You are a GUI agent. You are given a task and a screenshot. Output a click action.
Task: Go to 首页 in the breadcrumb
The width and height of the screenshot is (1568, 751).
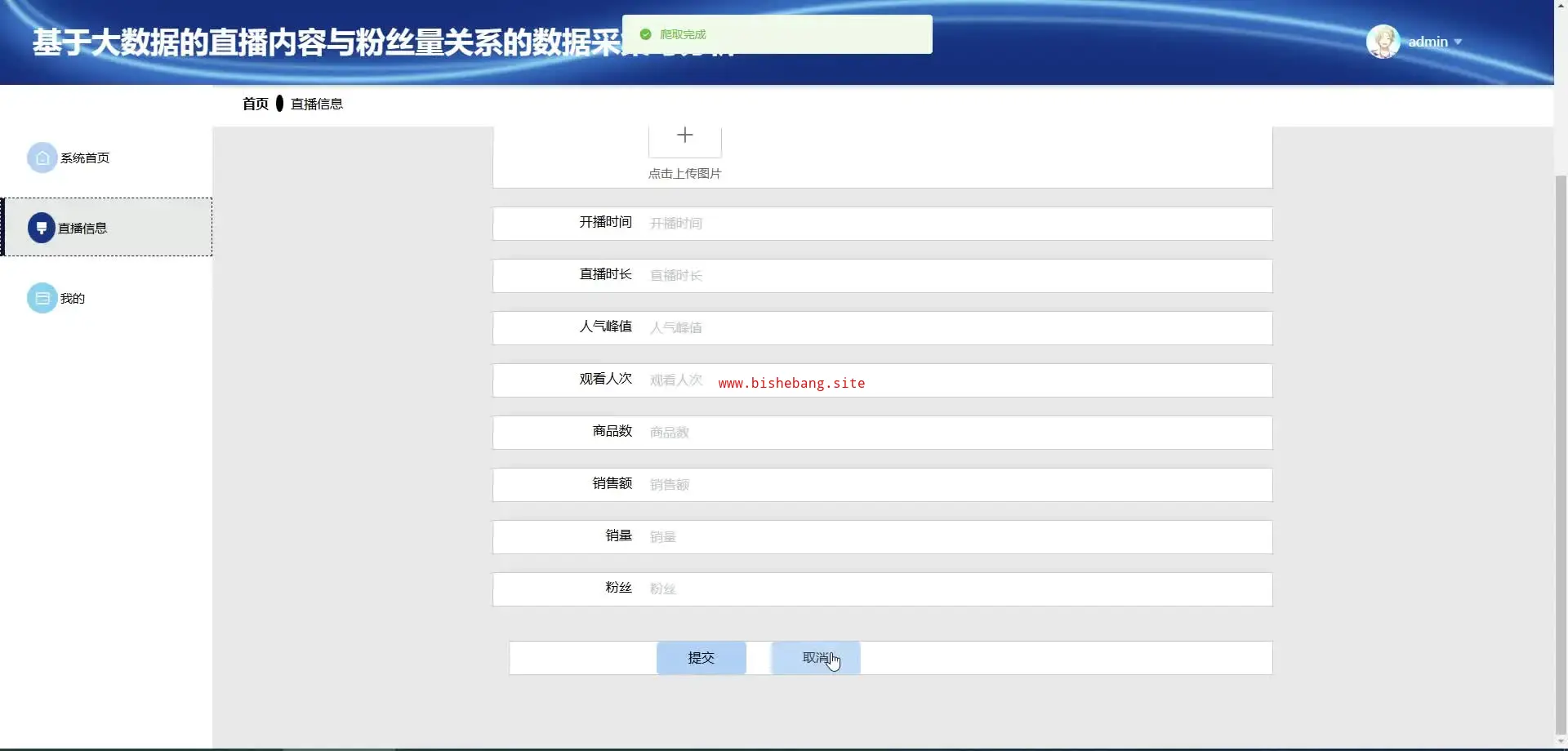tap(256, 104)
